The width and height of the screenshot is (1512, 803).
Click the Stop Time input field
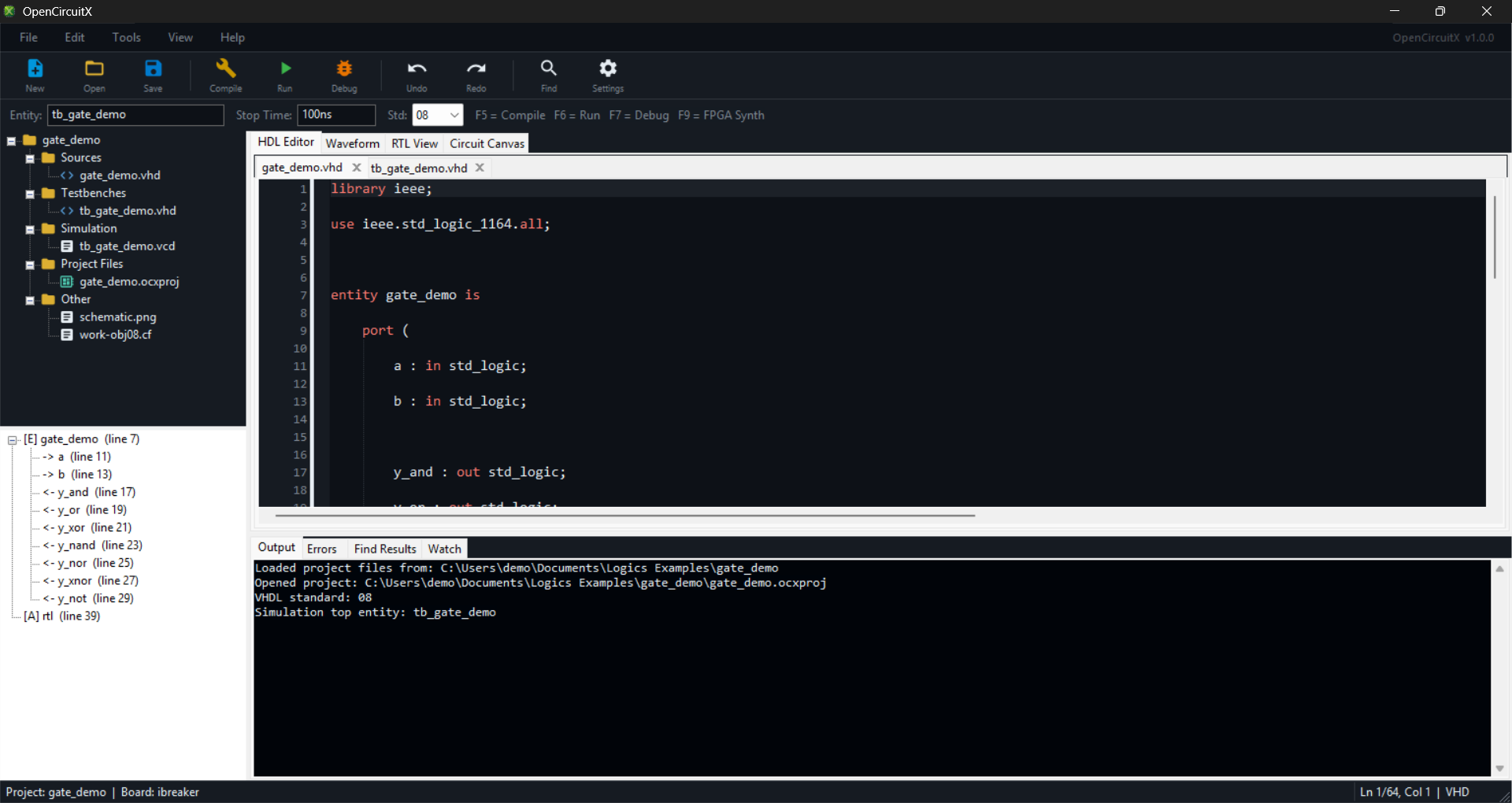pyautogui.click(x=336, y=115)
